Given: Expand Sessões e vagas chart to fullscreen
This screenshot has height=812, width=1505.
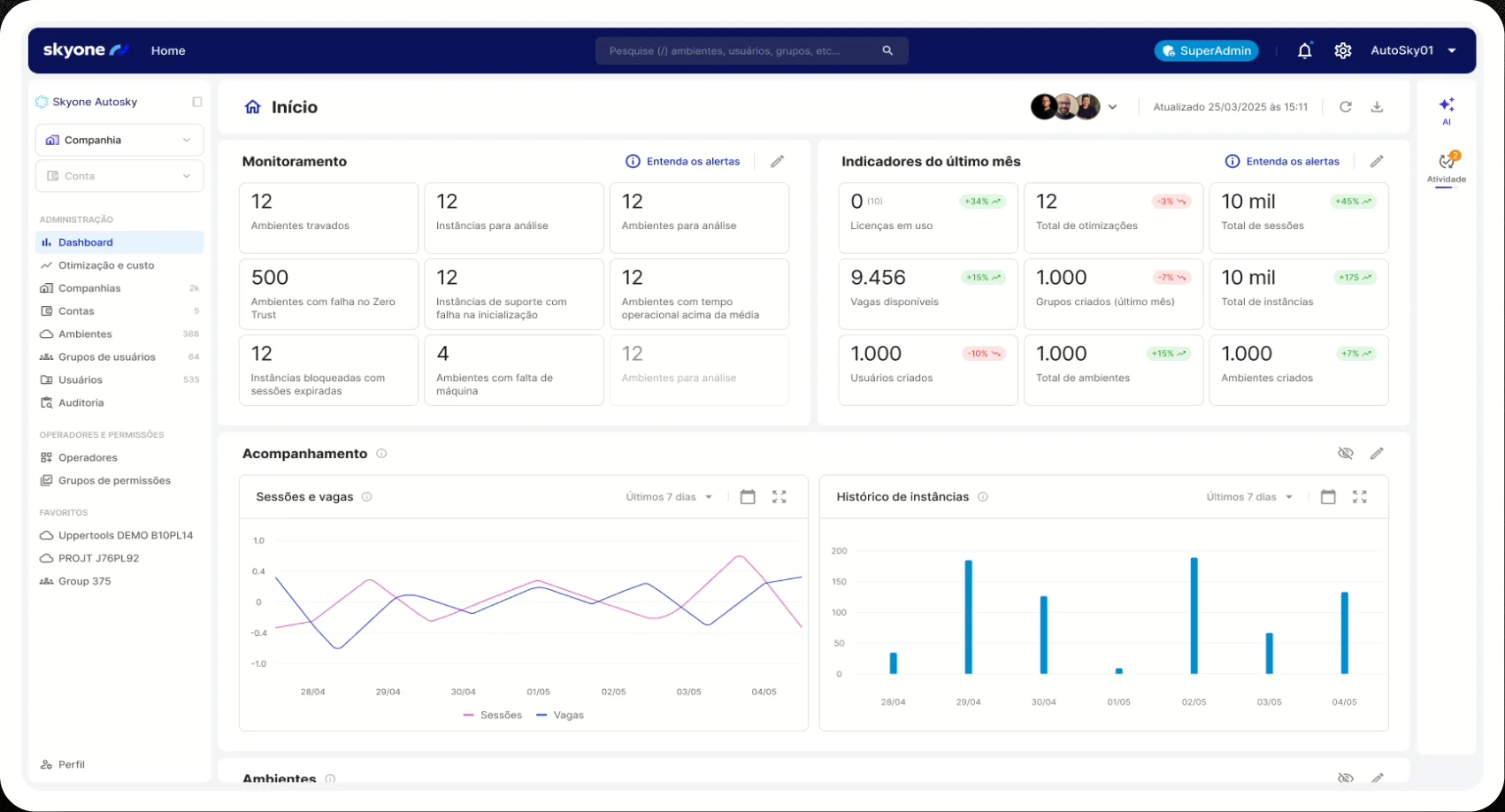Looking at the screenshot, I should coord(779,497).
